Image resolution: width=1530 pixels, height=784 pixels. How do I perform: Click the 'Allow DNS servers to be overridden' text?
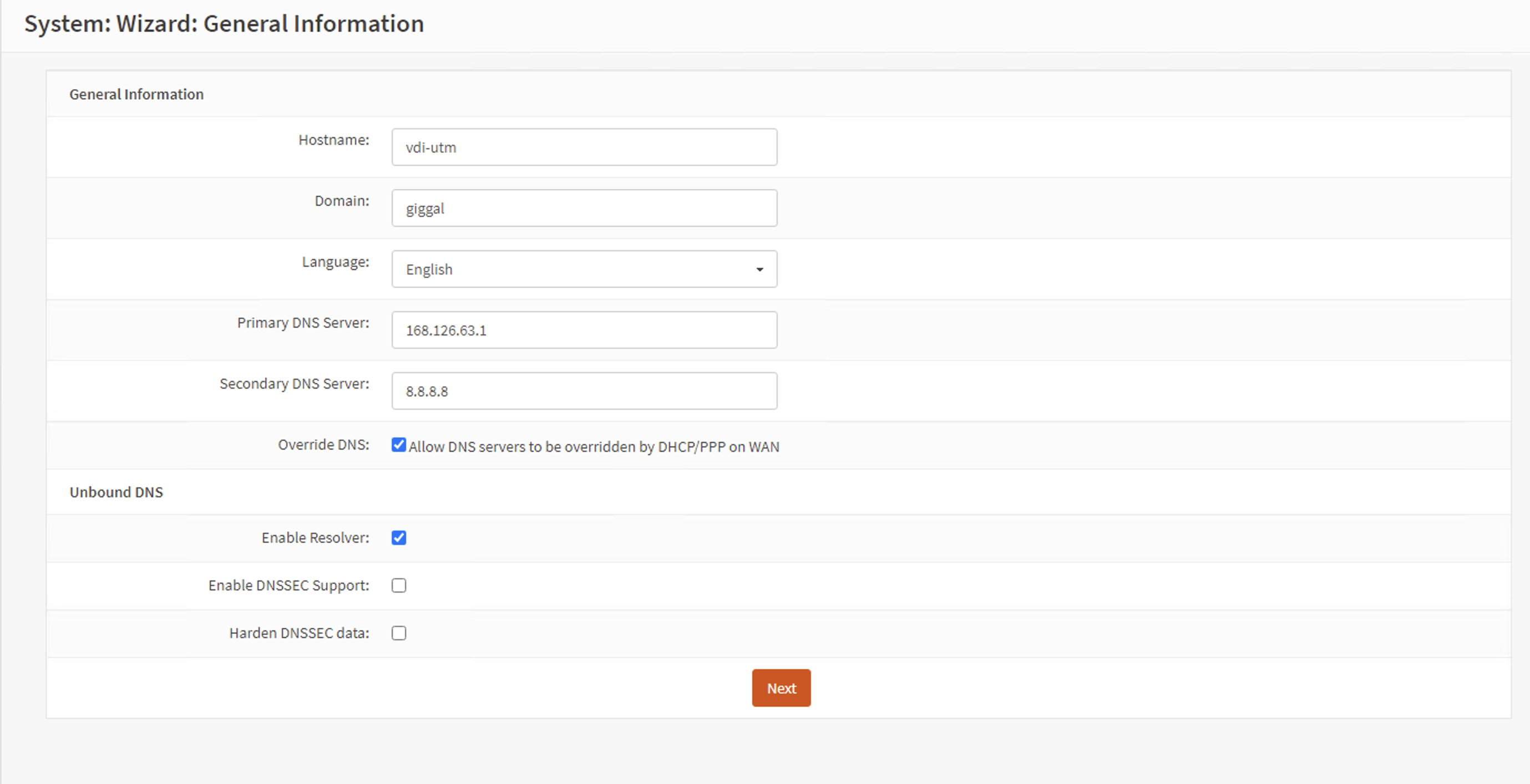point(594,447)
